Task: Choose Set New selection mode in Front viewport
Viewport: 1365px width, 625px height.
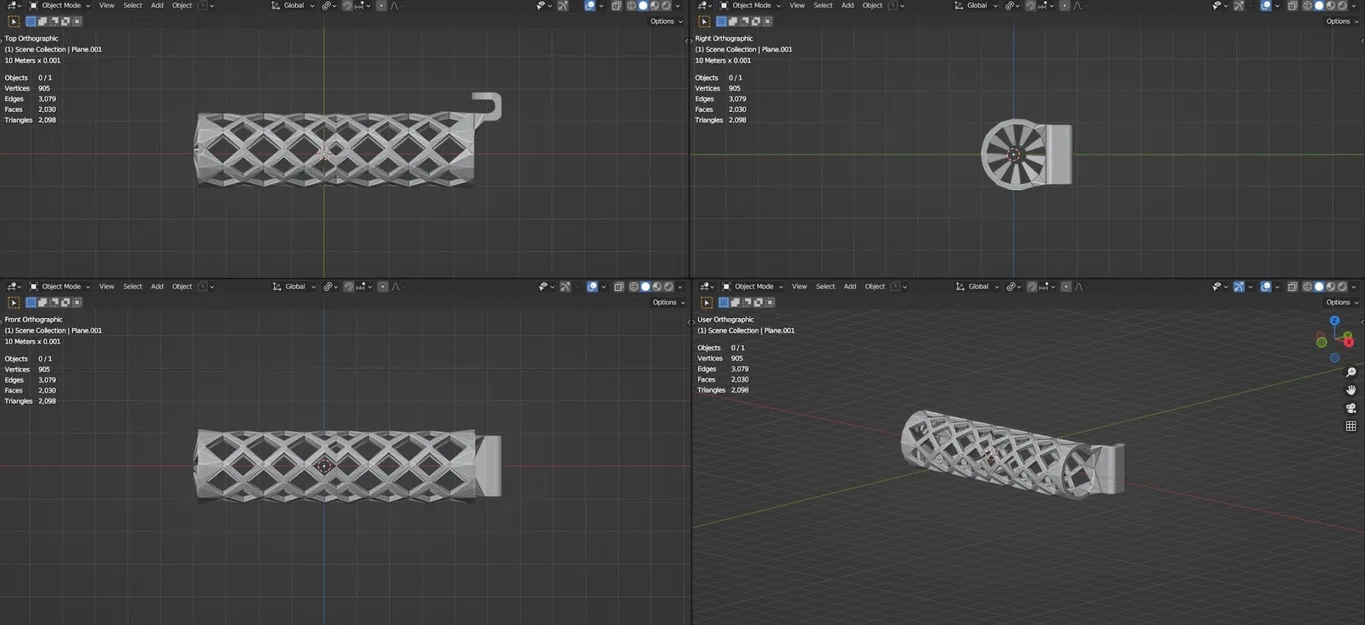Action: pos(31,302)
